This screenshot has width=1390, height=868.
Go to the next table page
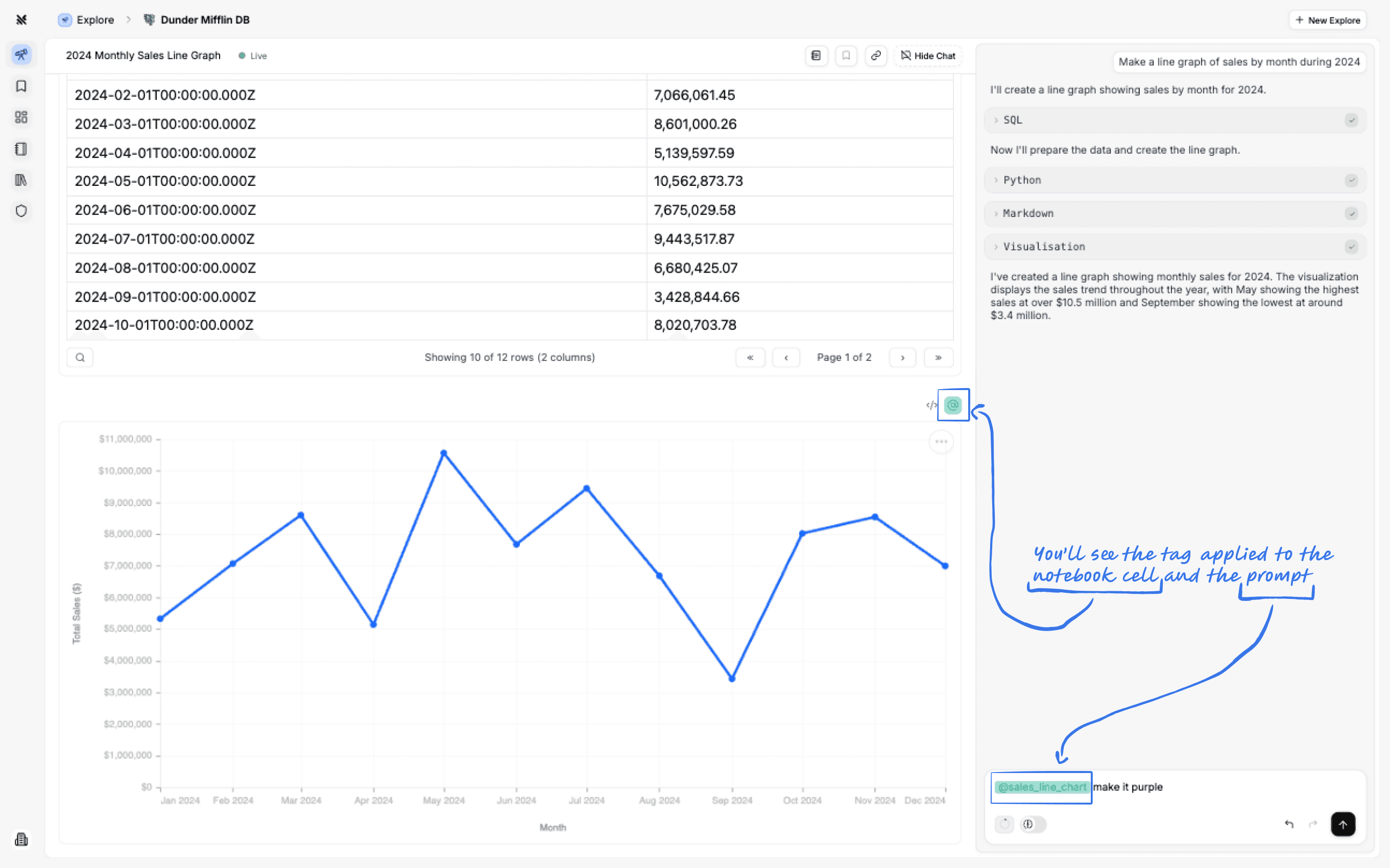[902, 357]
